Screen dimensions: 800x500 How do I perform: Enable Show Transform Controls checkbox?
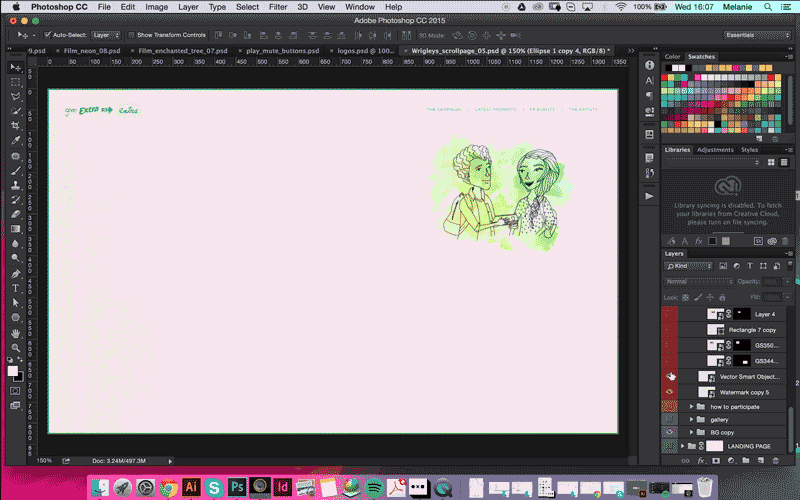(x=131, y=35)
